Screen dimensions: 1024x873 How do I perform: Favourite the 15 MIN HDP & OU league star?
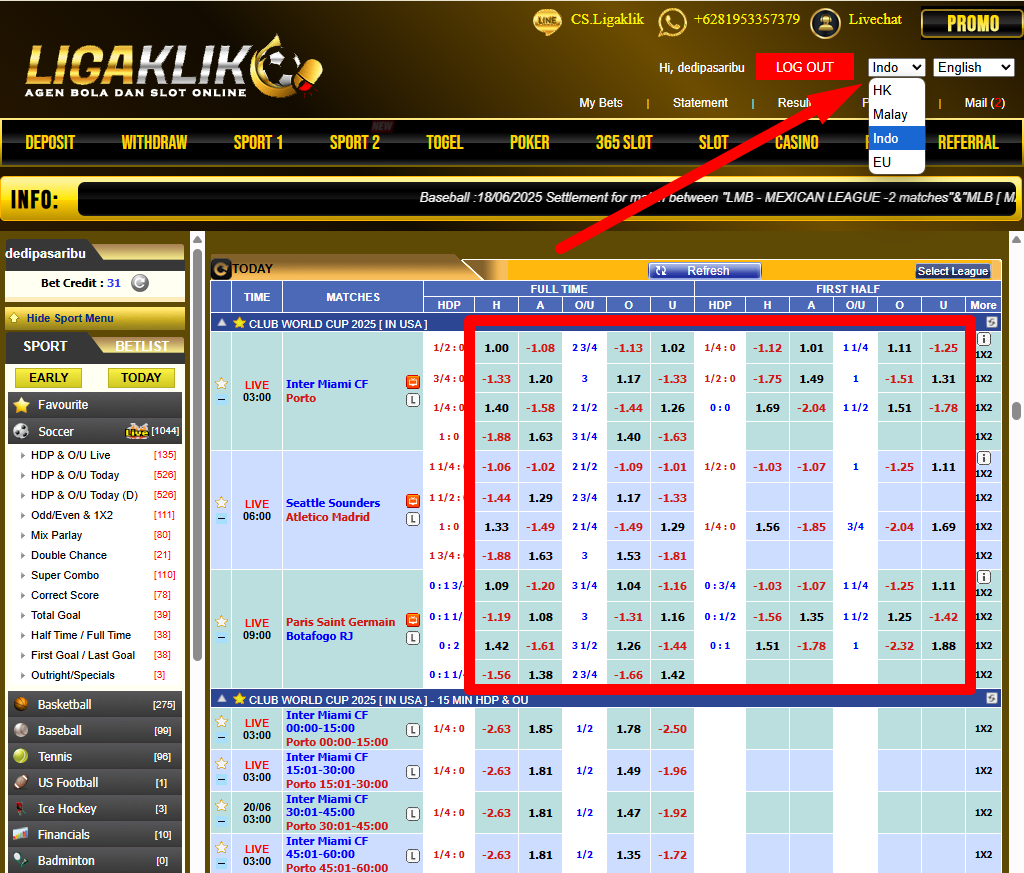coord(240,699)
